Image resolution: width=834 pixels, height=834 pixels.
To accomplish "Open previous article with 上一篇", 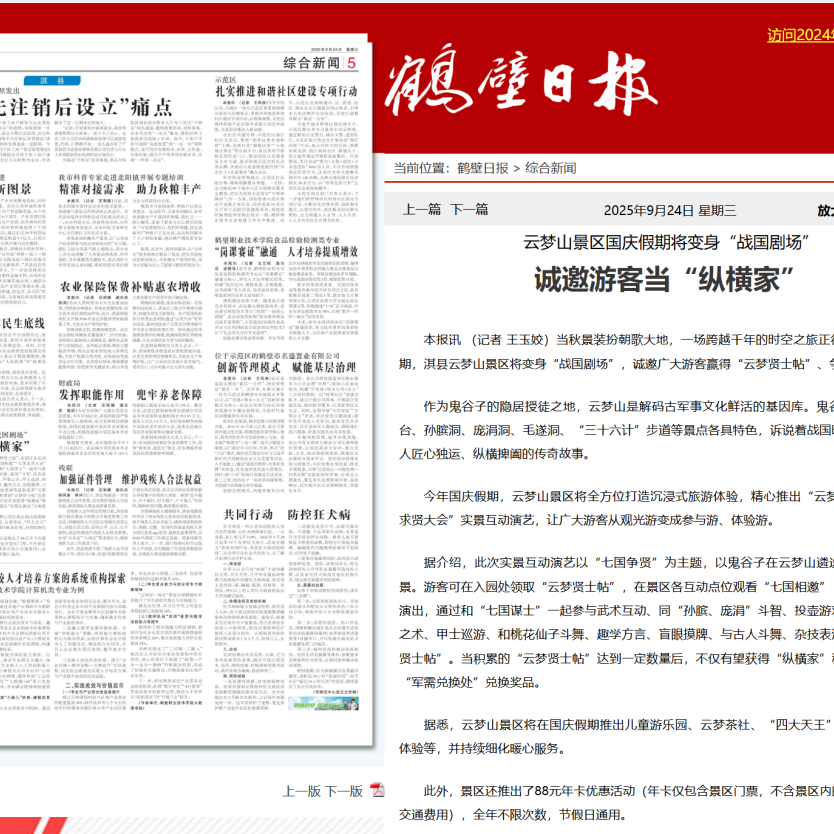I will coord(422,209).
